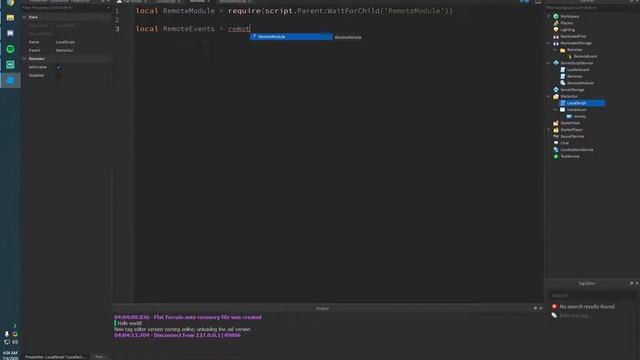
Task: Open the Discord icon in taskbar
Action: coord(10,33)
